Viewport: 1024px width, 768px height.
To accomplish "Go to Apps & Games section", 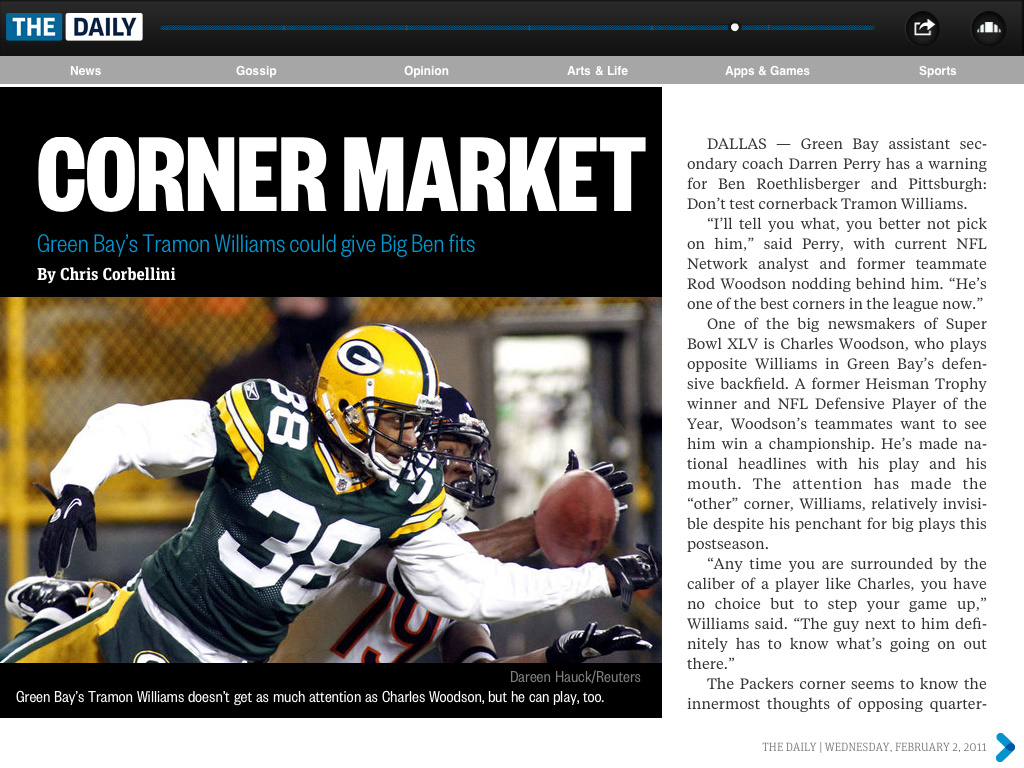I will click(x=767, y=71).
